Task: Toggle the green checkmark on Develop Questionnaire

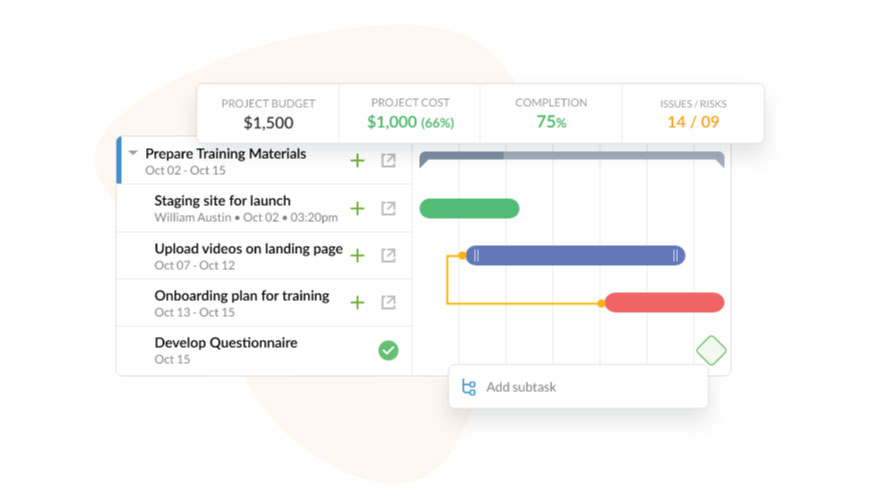Action: (x=388, y=350)
